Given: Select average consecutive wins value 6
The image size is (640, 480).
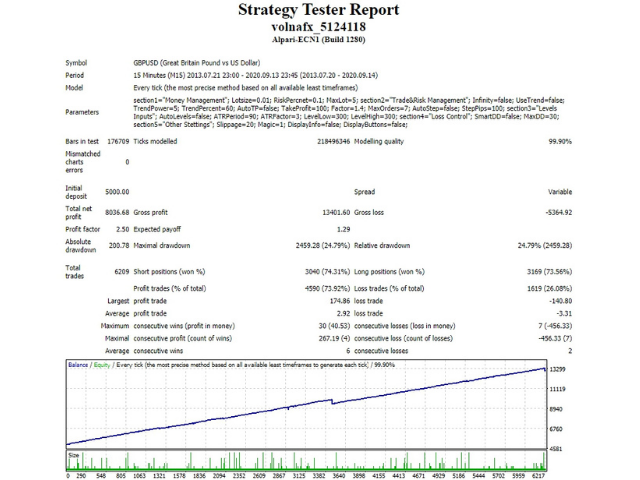Looking at the screenshot, I should pyautogui.click(x=348, y=351).
